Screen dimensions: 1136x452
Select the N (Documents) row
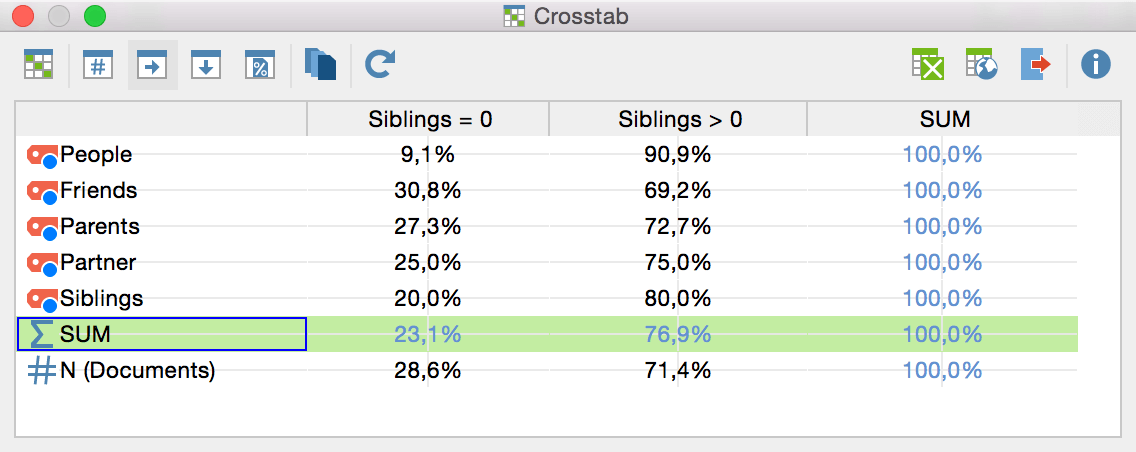[x=547, y=371]
